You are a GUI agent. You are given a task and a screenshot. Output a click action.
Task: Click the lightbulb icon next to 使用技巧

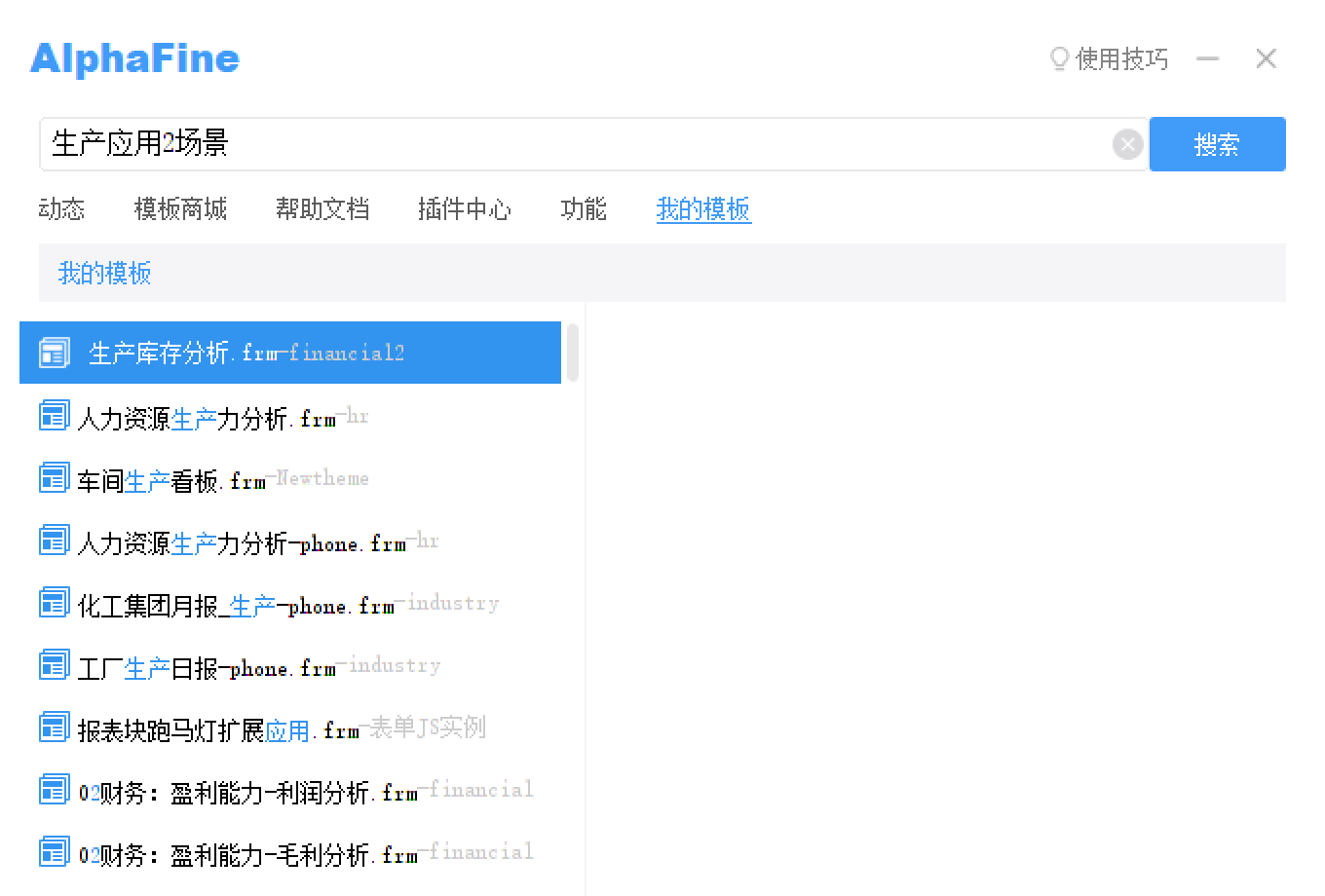[x=1059, y=59]
